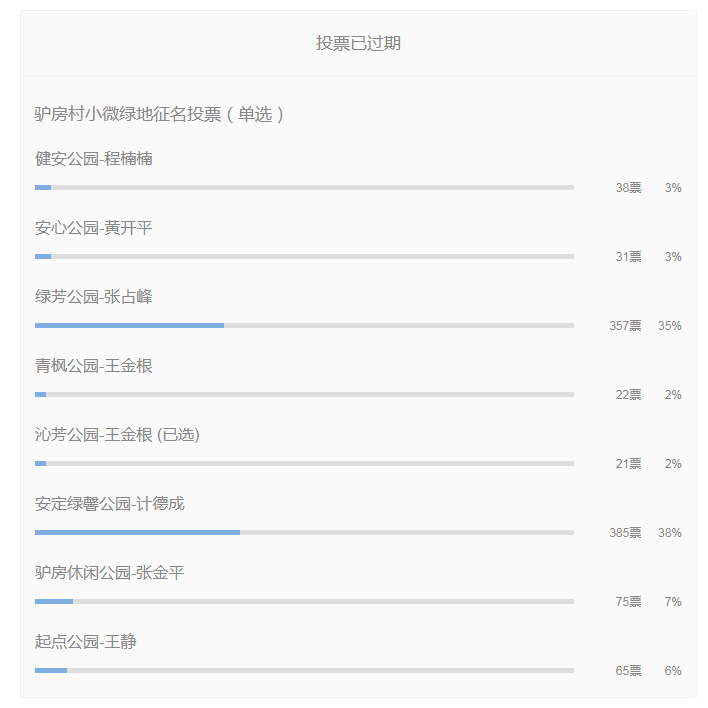The height and width of the screenshot is (708, 708).
Task: Pick option 驴房休闲公园-张金平
Action: (x=110, y=573)
